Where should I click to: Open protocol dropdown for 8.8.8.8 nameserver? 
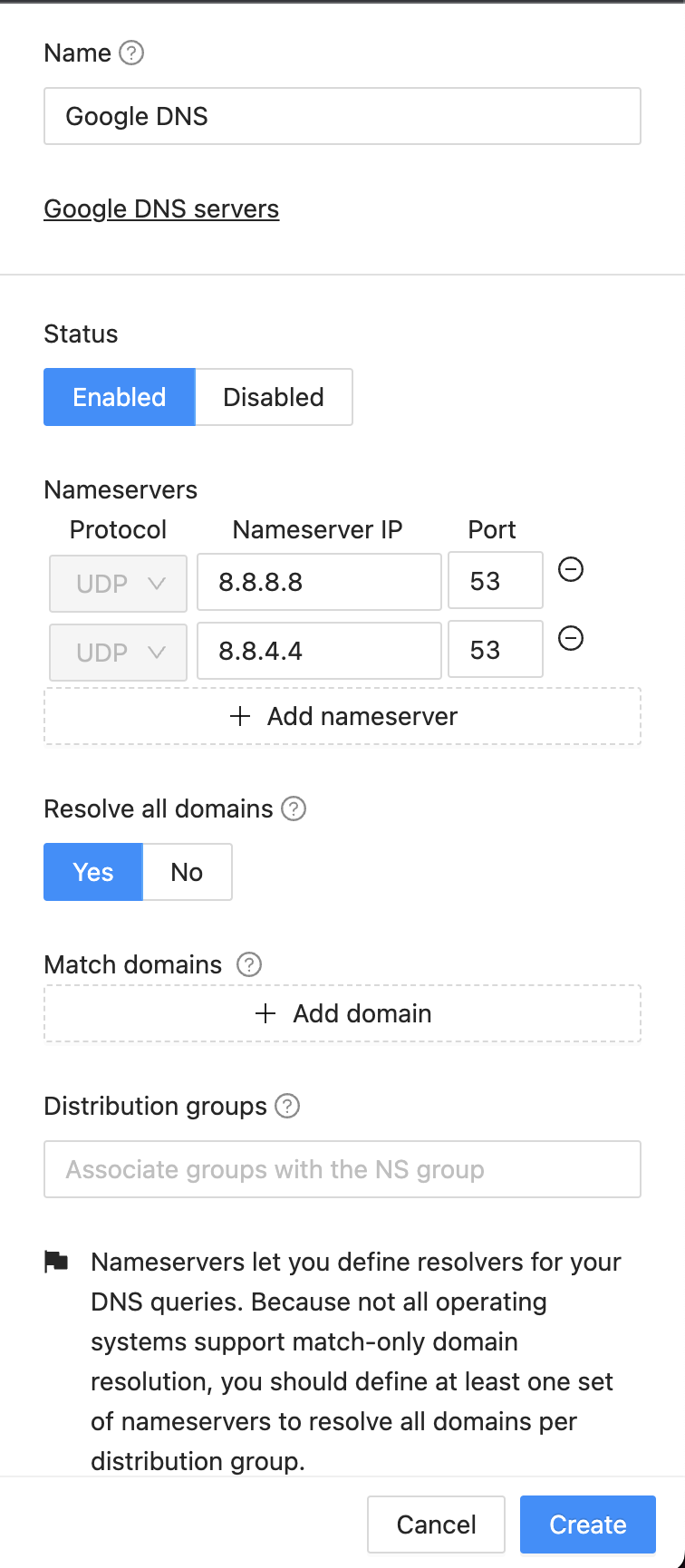118,583
